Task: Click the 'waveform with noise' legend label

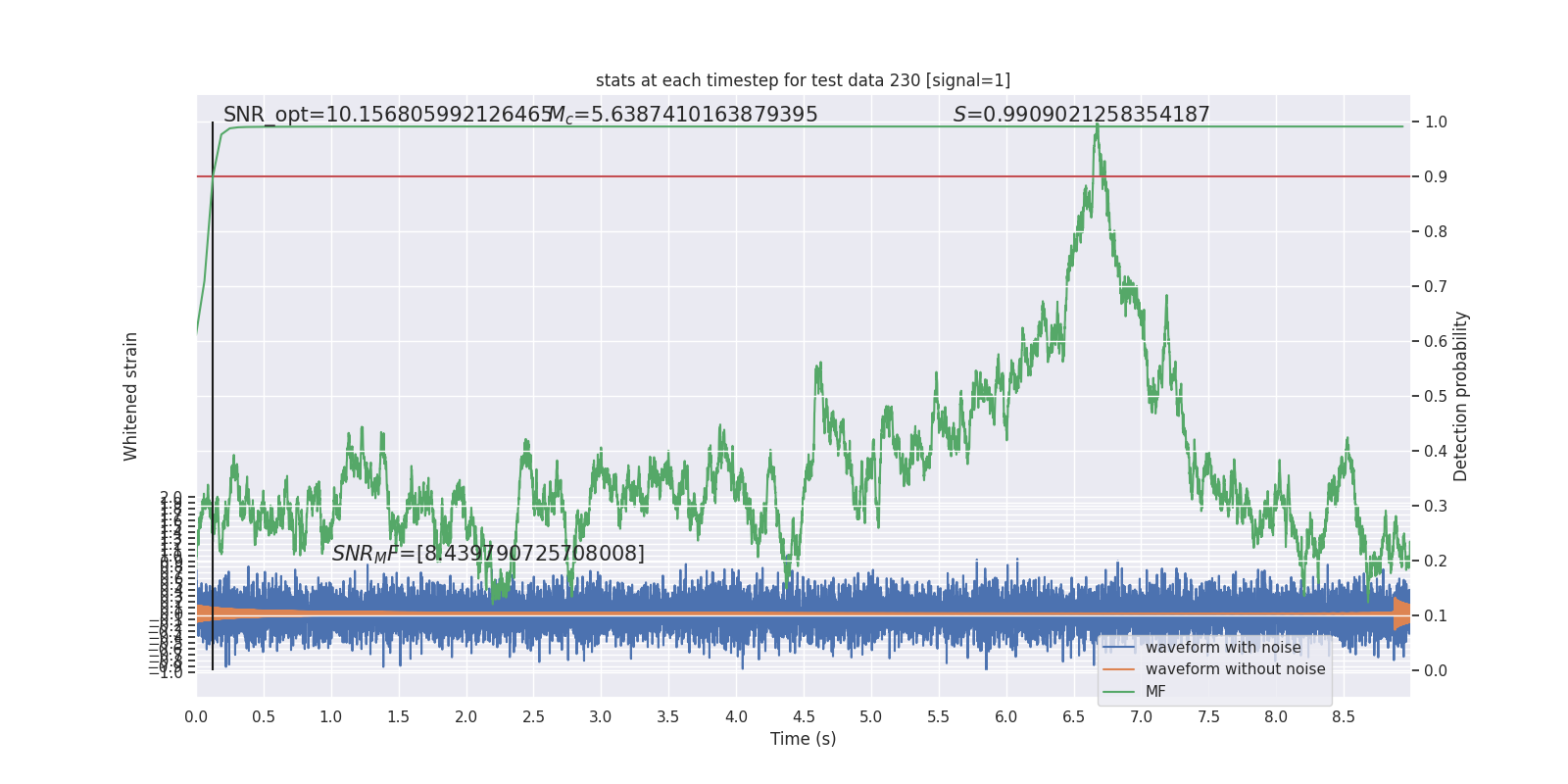Action: (1223, 648)
